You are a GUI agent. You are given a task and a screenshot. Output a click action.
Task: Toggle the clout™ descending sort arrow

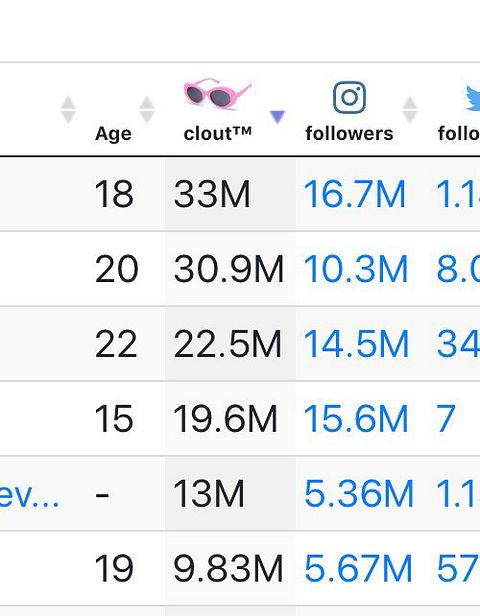[x=277, y=116]
